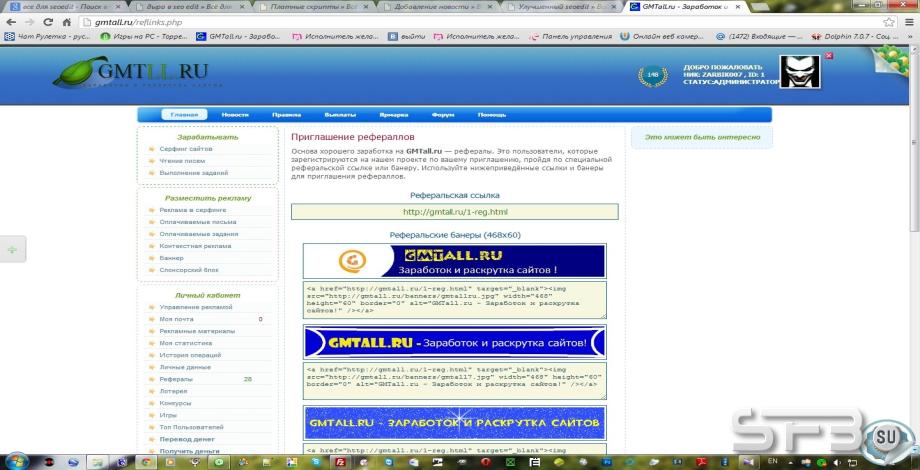Open 'Топ Пользователей' sidebar link

pos(191,427)
